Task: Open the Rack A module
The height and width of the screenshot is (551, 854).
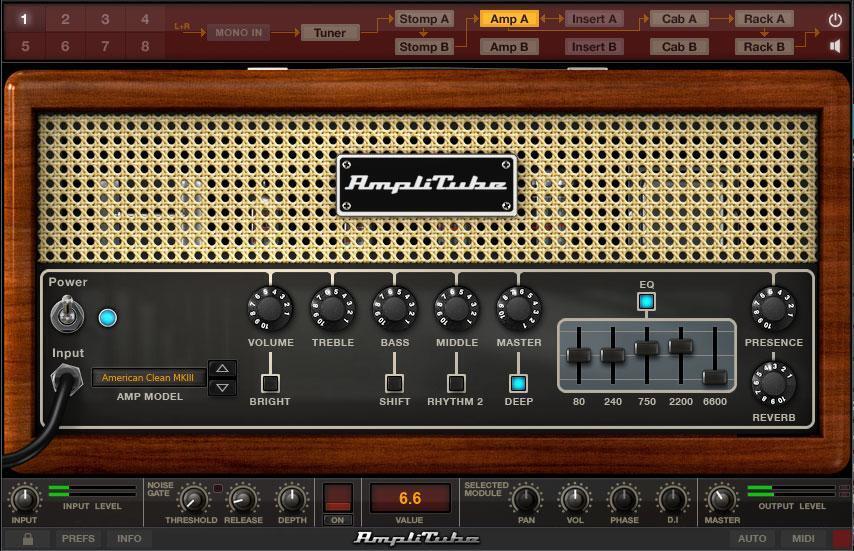Action: point(764,19)
